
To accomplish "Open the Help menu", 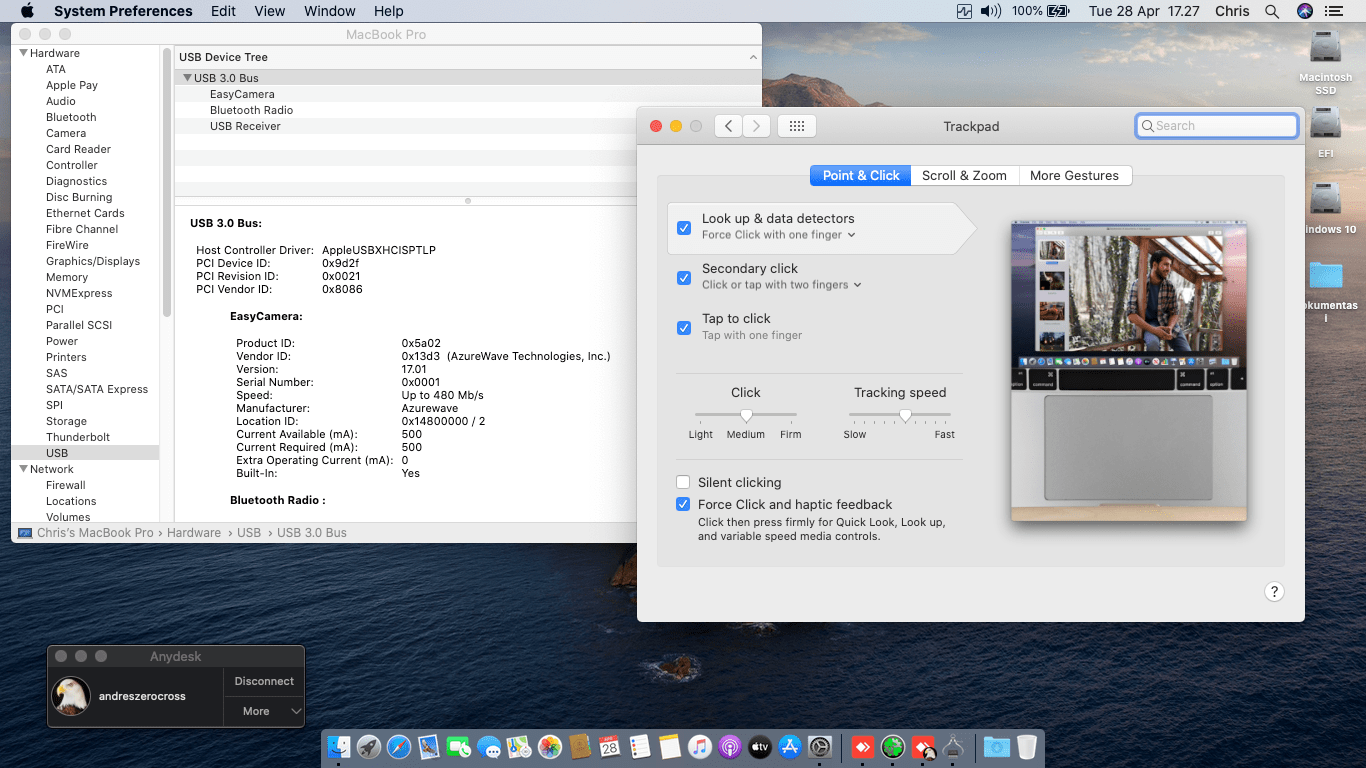I will pos(389,11).
